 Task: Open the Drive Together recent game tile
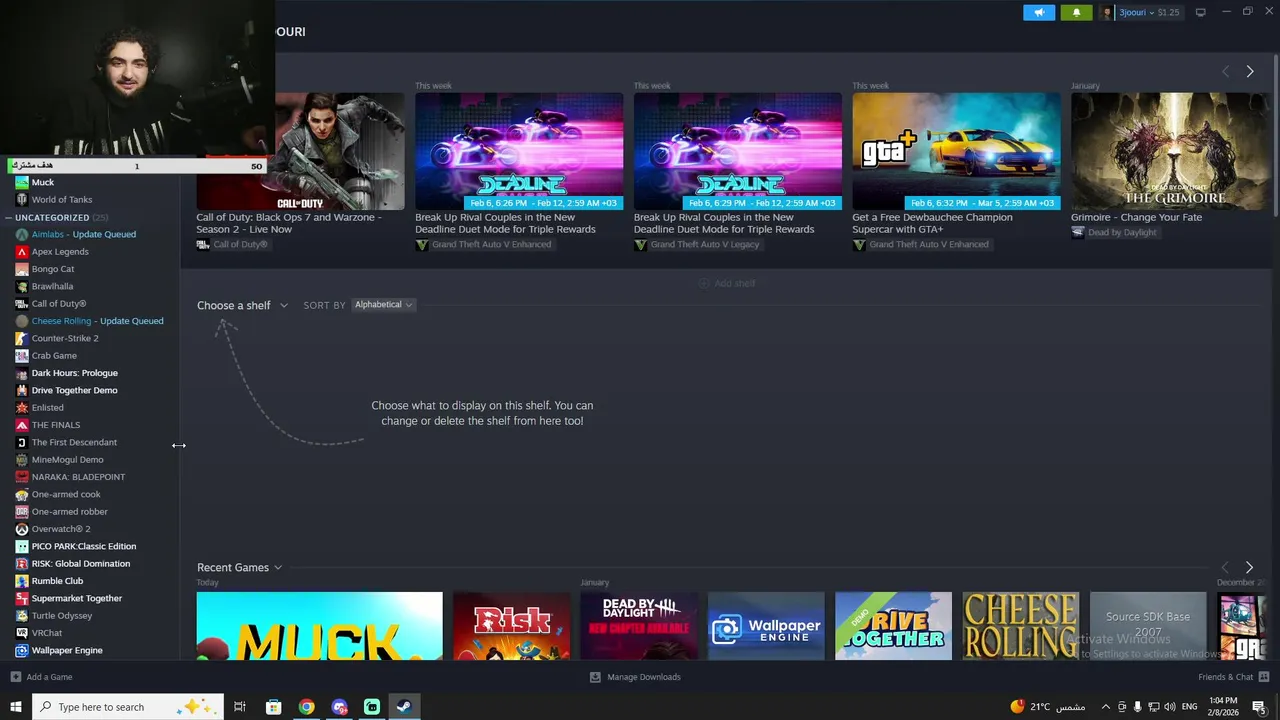tap(894, 626)
